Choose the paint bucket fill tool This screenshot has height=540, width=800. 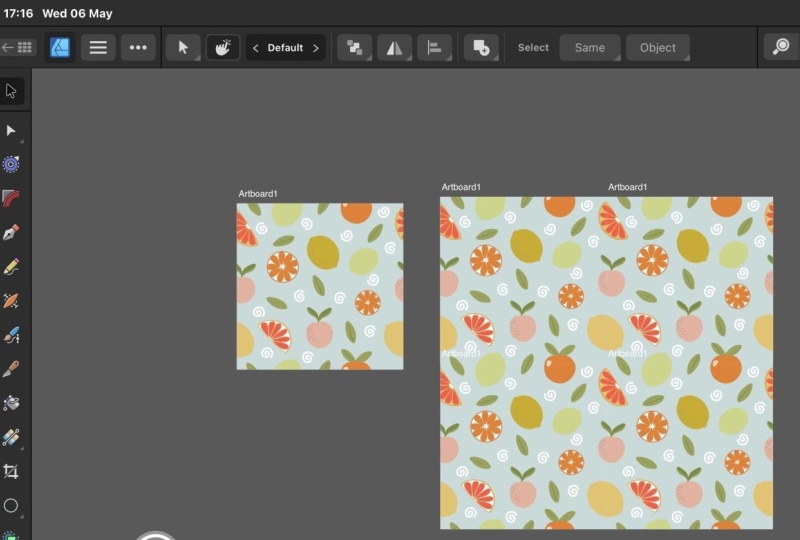tap(11, 403)
